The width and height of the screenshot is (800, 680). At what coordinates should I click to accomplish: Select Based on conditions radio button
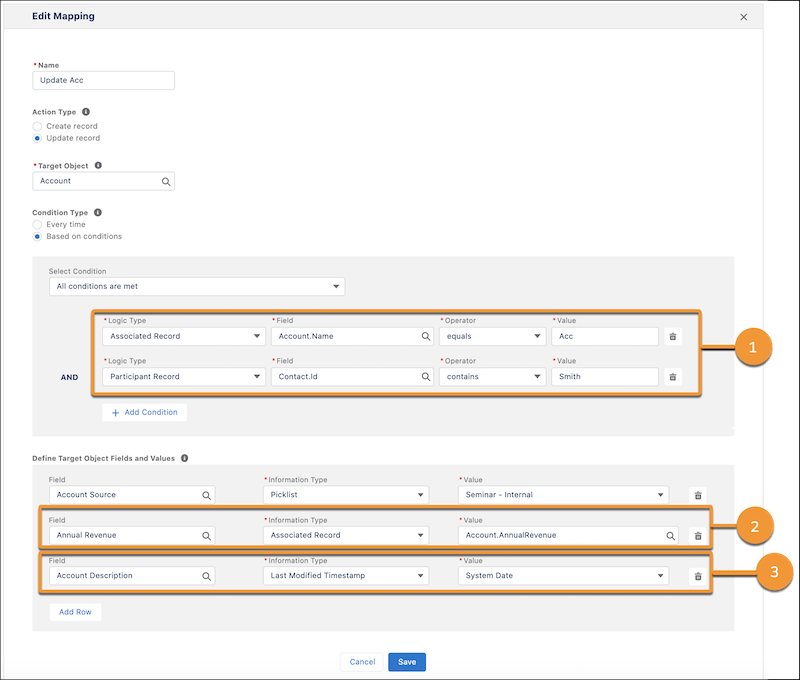[38, 237]
